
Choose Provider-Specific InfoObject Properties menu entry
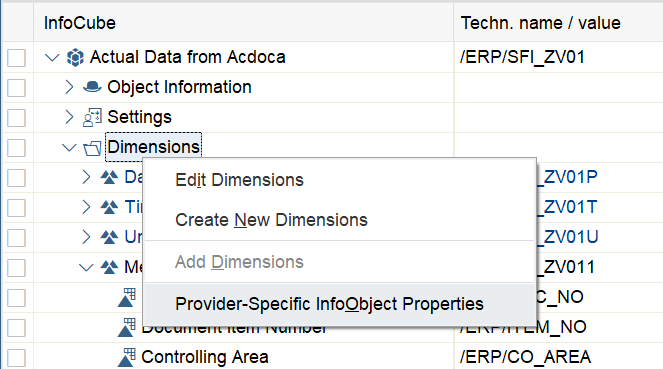[x=329, y=304]
